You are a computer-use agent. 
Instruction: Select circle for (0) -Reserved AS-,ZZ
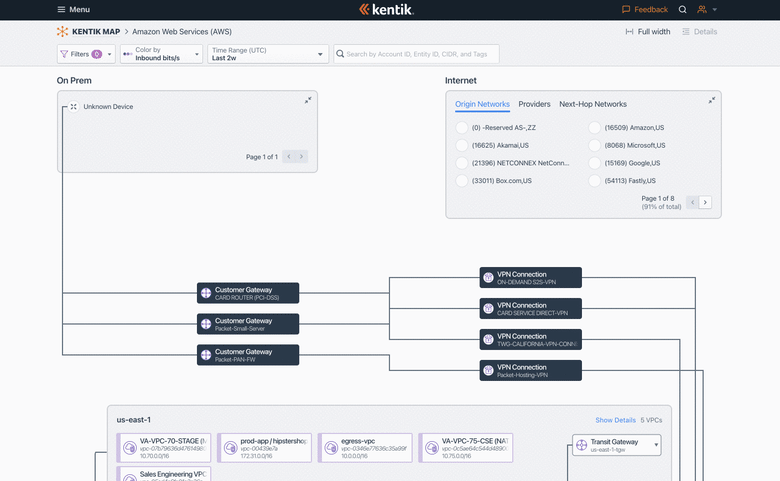(462, 127)
